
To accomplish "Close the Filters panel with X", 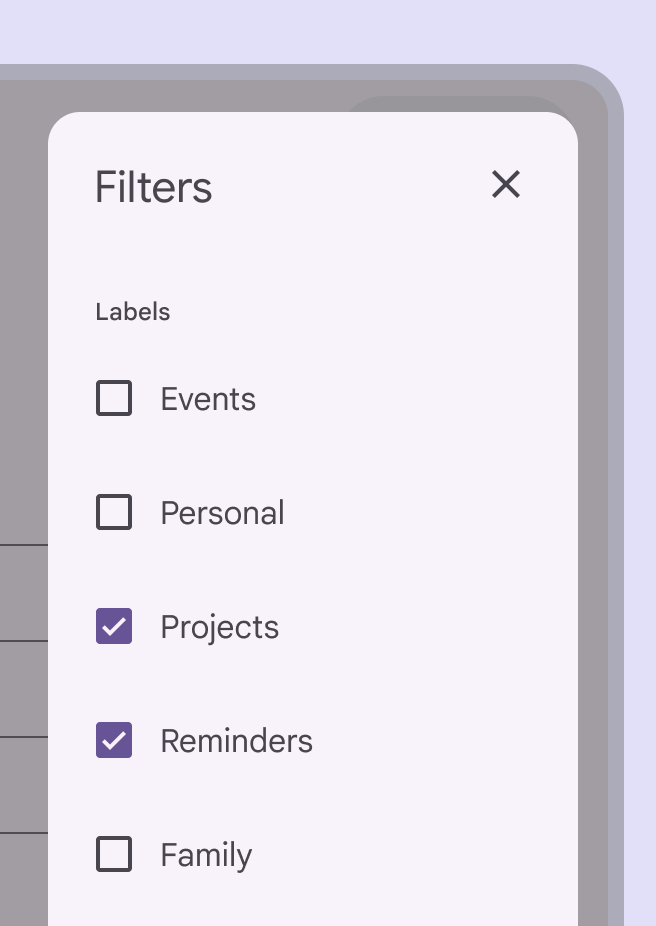I will [x=506, y=184].
